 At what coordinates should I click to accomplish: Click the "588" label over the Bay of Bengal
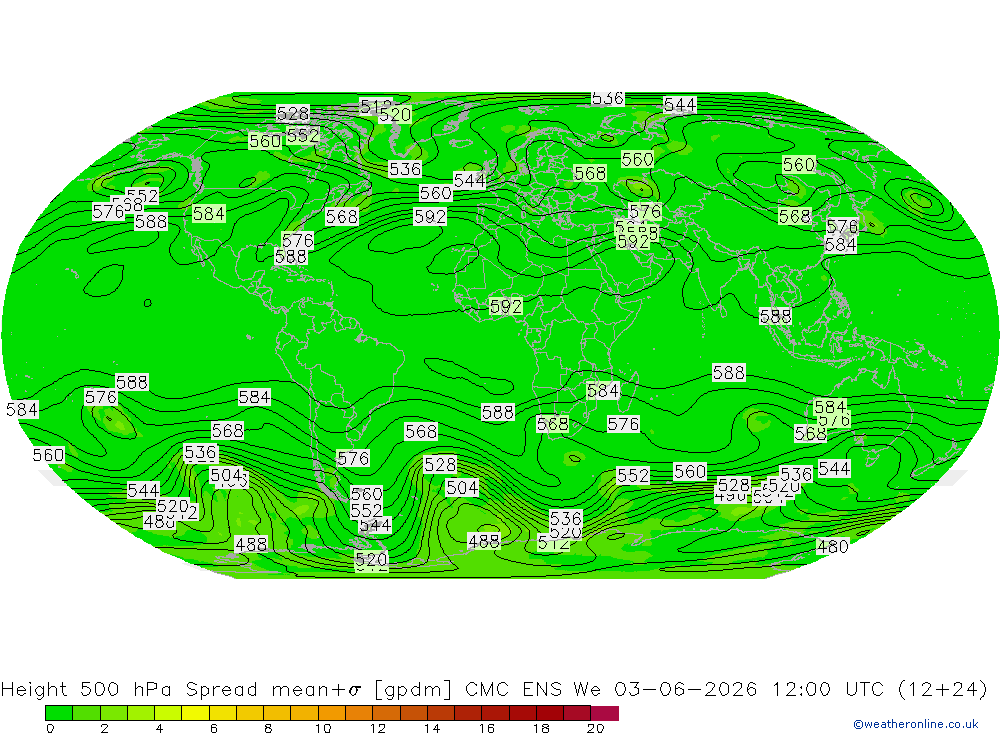pyautogui.click(x=776, y=316)
